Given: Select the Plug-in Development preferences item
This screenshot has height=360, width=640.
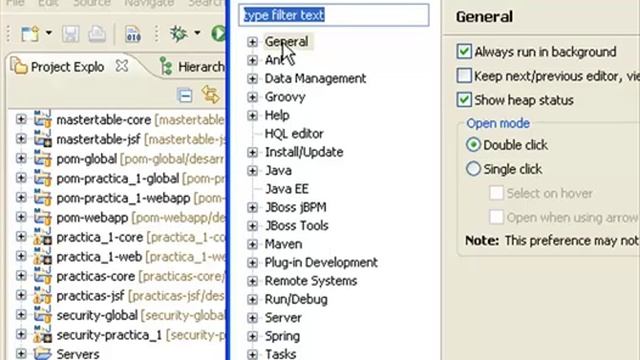Looking at the screenshot, I should (x=321, y=262).
